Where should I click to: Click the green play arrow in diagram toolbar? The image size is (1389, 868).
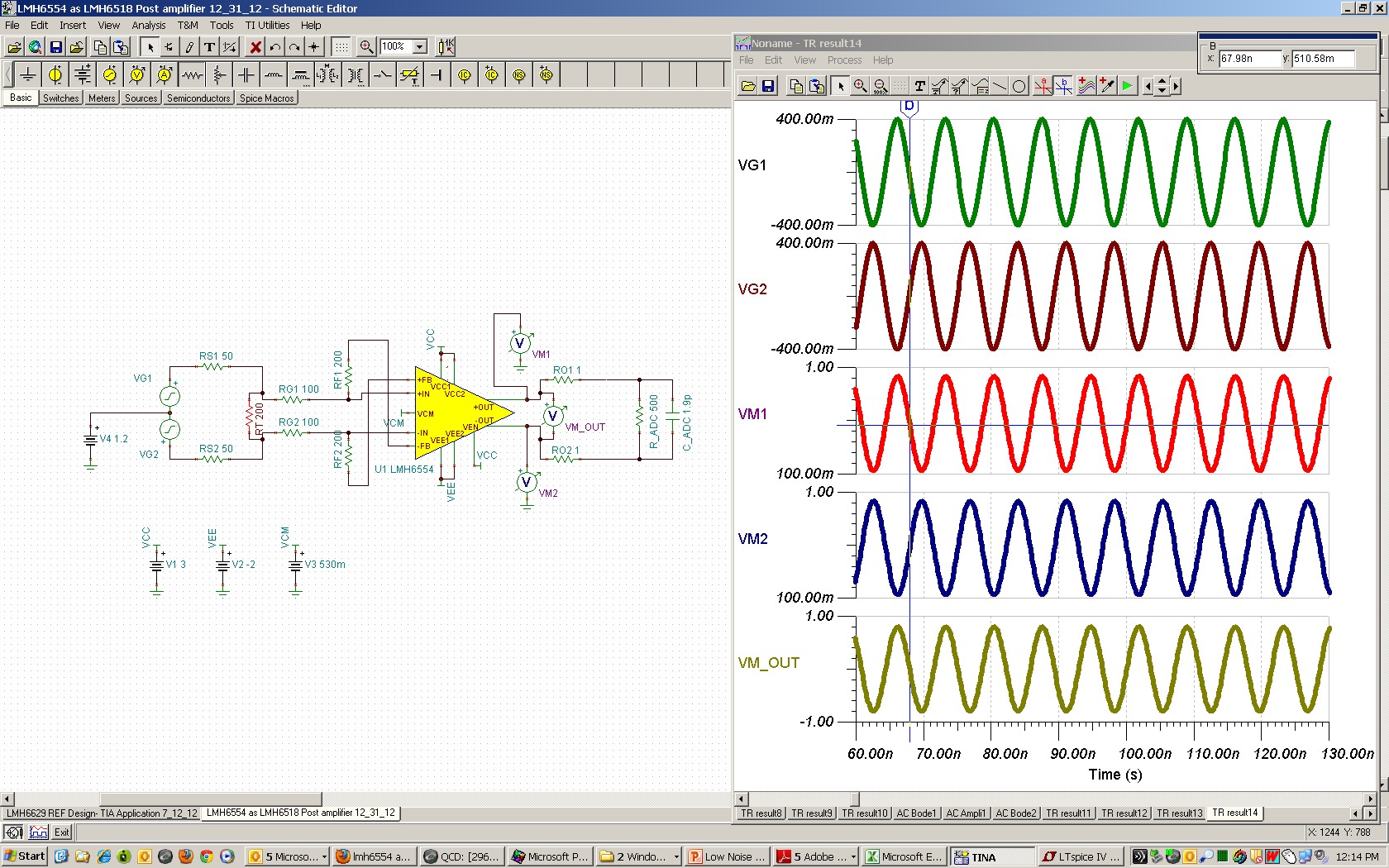coord(1127,86)
